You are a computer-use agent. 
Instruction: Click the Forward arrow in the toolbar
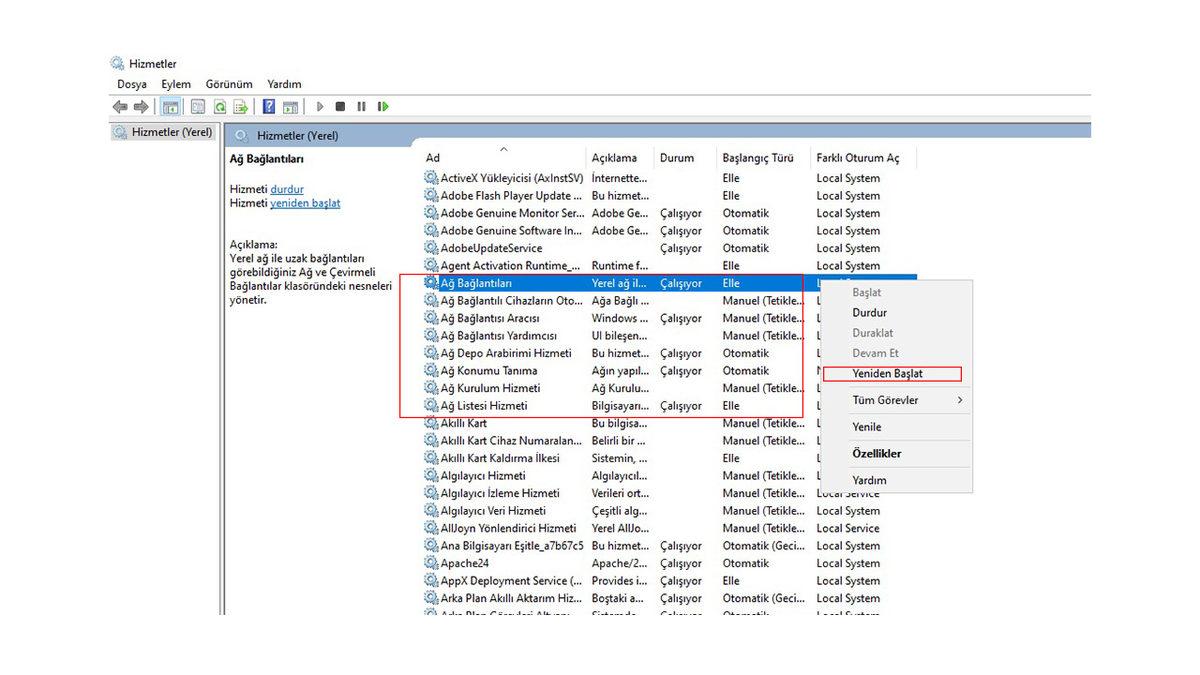pos(141,107)
